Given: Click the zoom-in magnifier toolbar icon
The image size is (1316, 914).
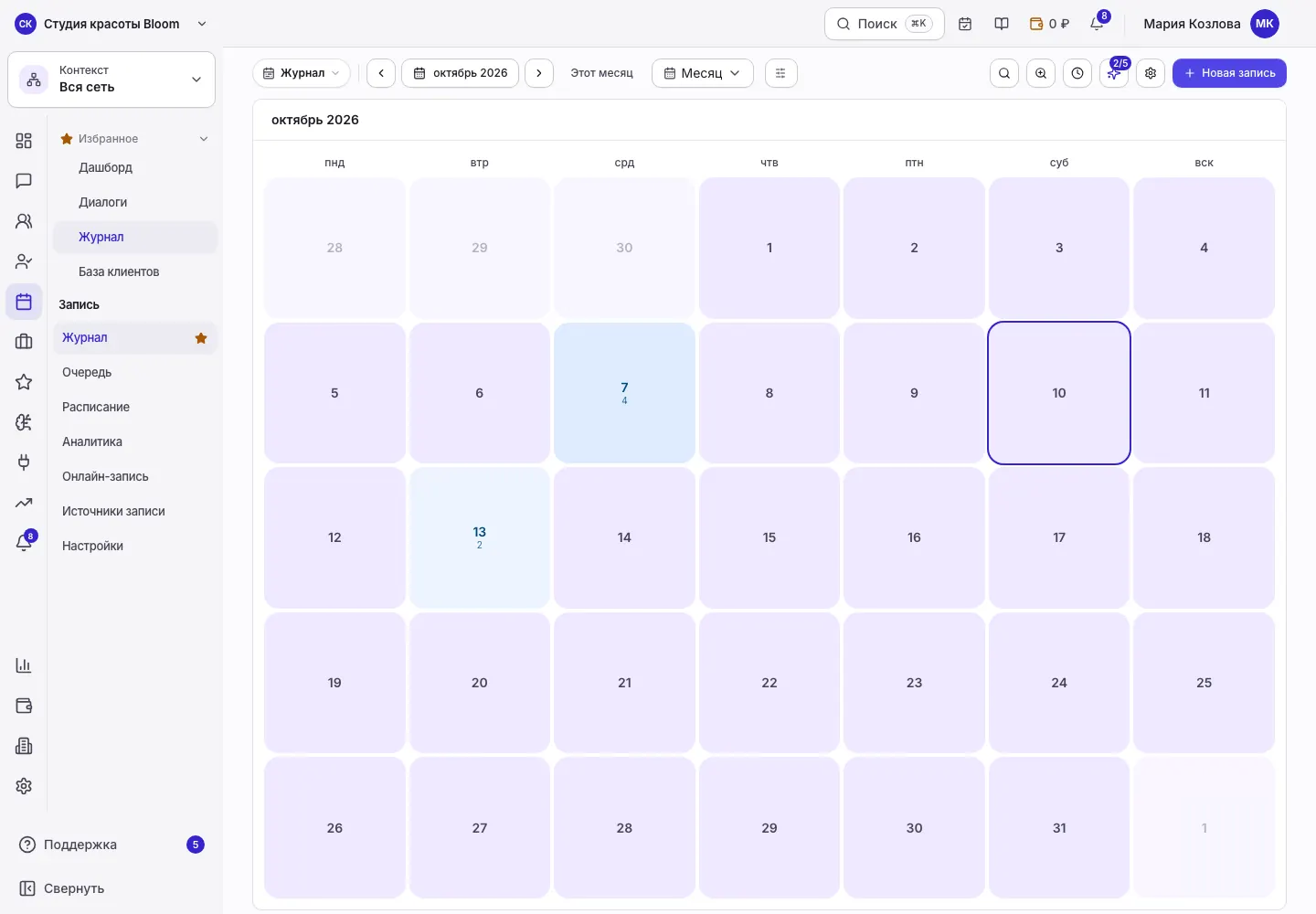Looking at the screenshot, I should (1041, 73).
